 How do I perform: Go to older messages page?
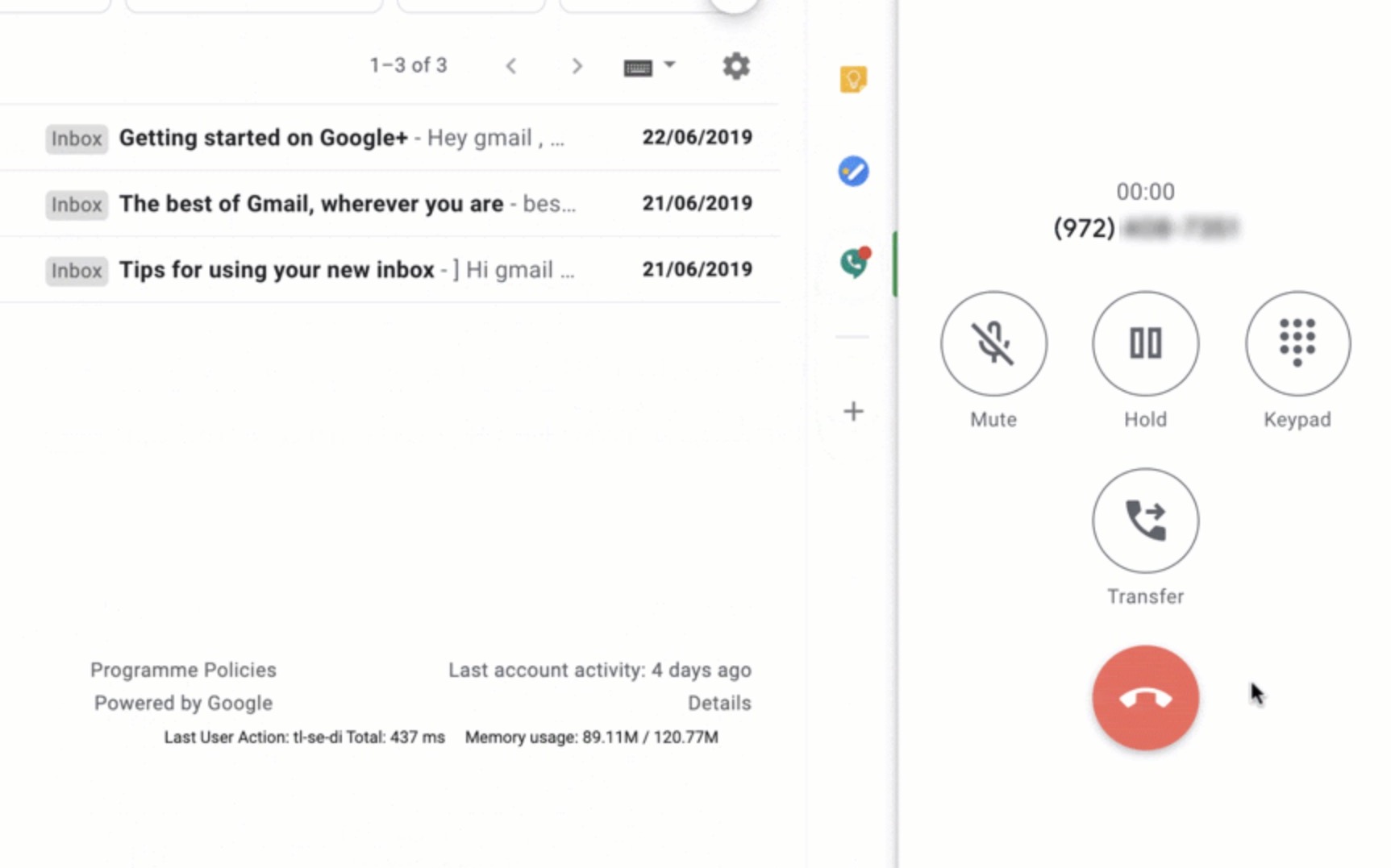coord(577,66)
